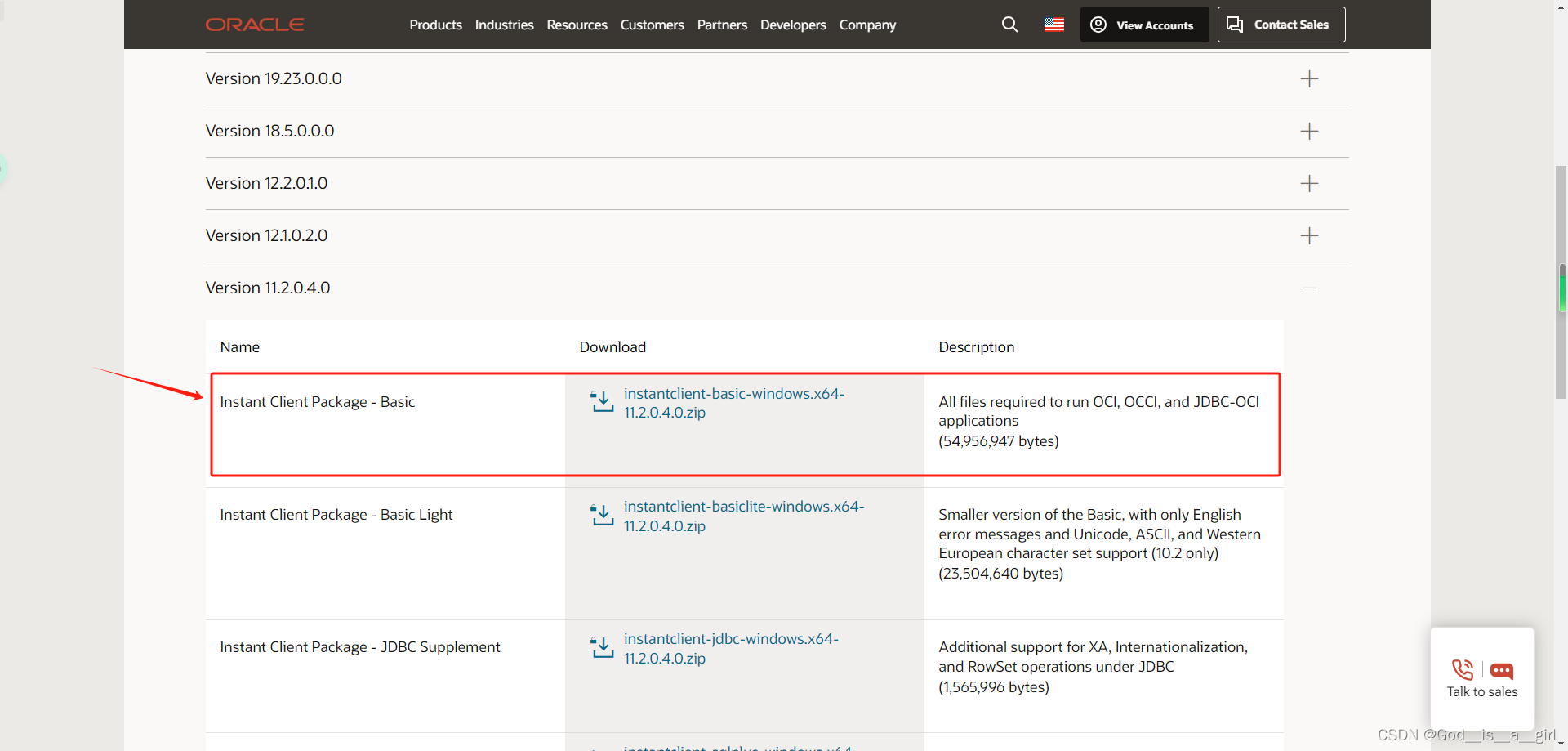Click the (23,504,640 bytes) size text
The width and height of the screenshot is (1568, 751).
point(1001,574)
